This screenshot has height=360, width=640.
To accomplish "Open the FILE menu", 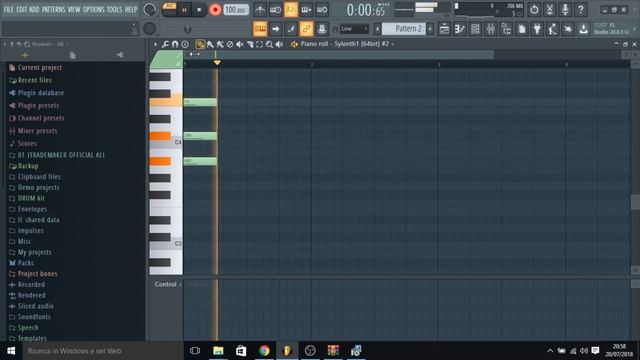I will click(x=9, y=9).
